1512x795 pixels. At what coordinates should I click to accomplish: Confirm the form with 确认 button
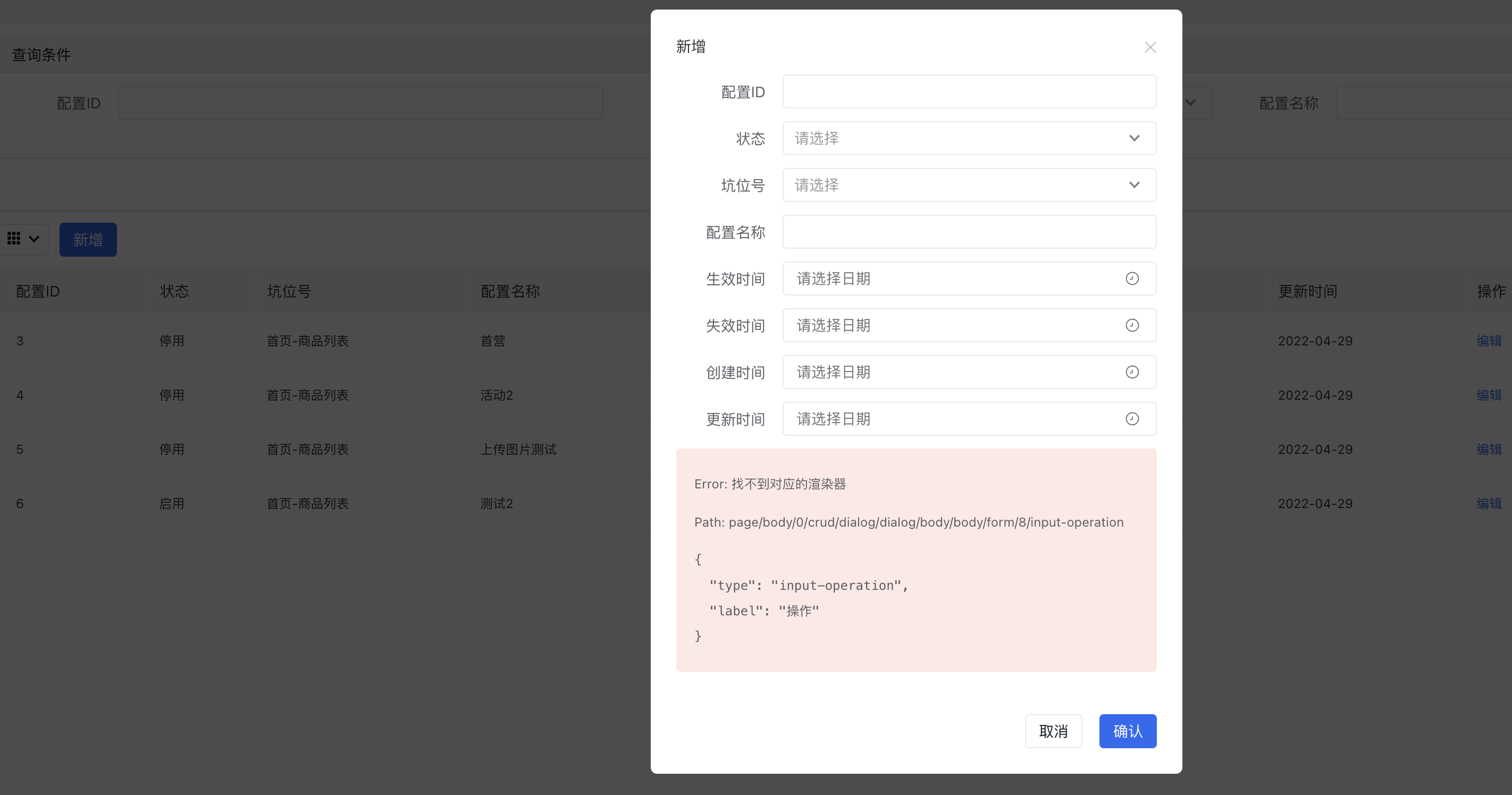point(1128,731)
